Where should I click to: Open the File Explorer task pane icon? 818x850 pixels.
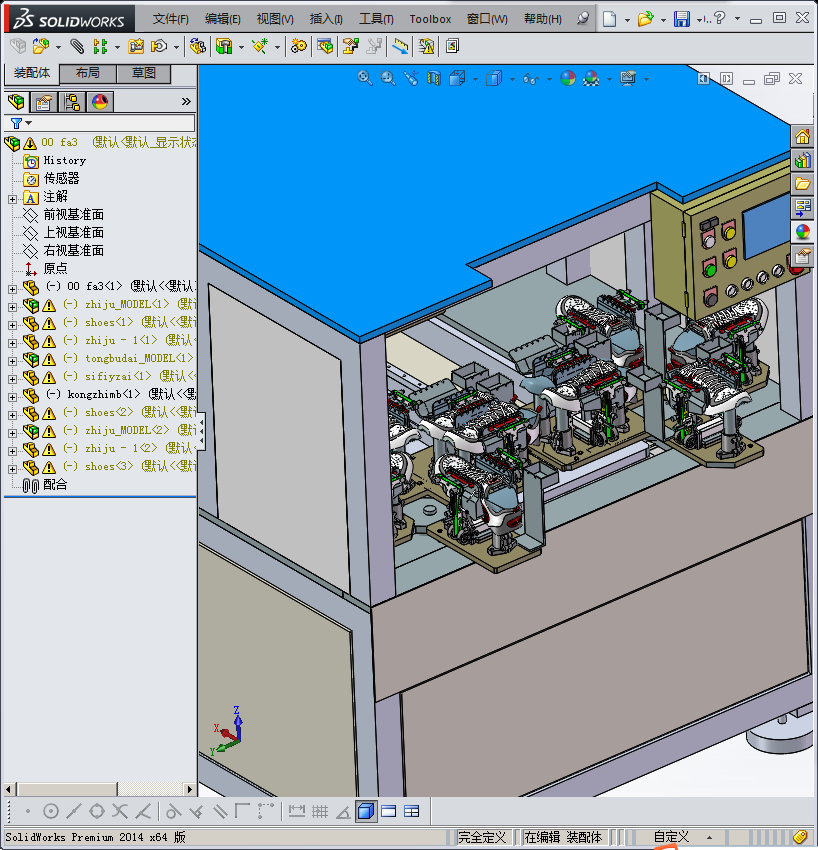tap(803, 184)
